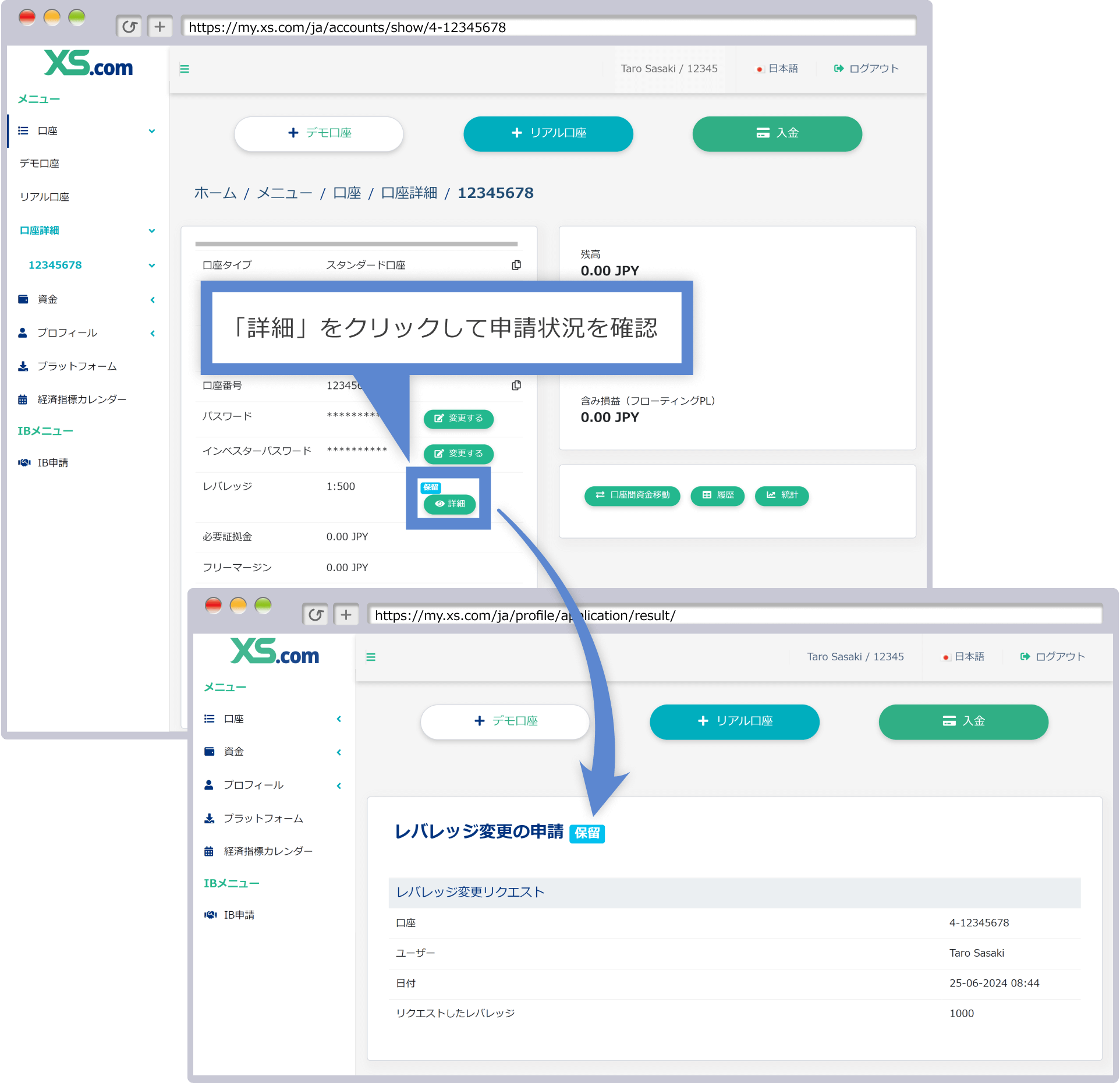Select 経済指標カレンダー menu label in lower window
Viewport: 1120px width, 1083px height.
[268, 851]
